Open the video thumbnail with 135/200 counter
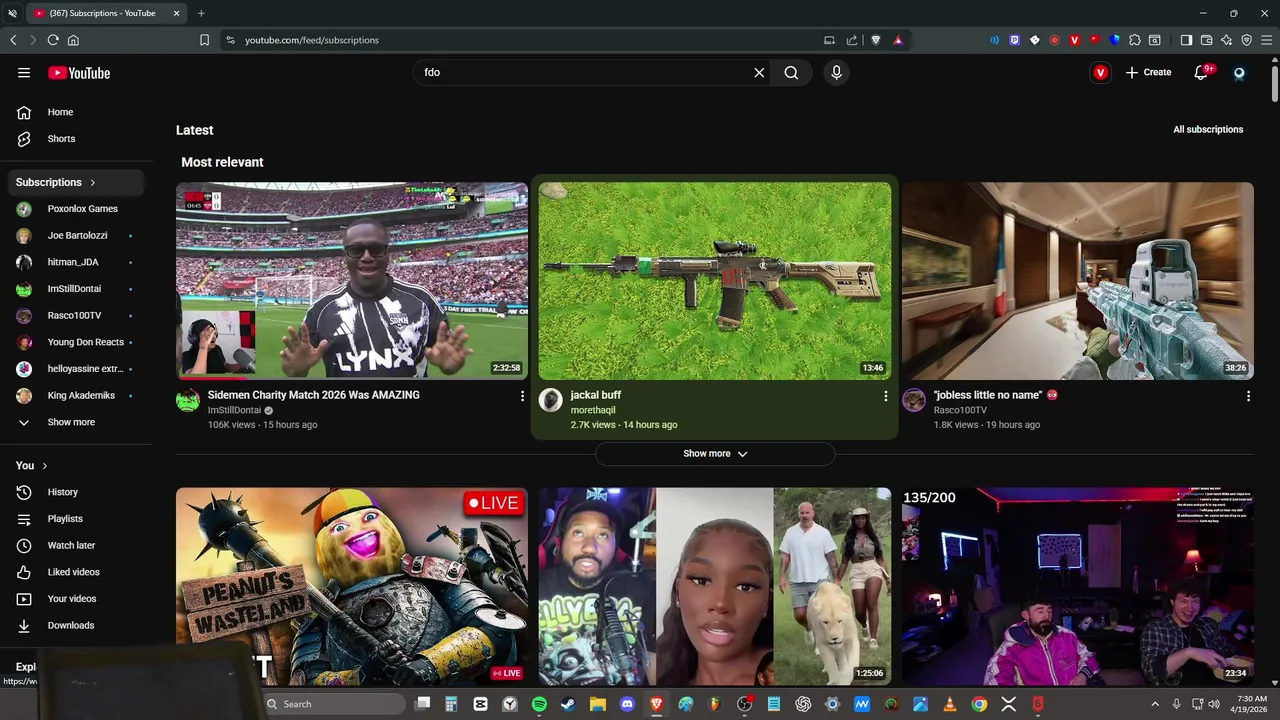 [x=1077, y=586]
